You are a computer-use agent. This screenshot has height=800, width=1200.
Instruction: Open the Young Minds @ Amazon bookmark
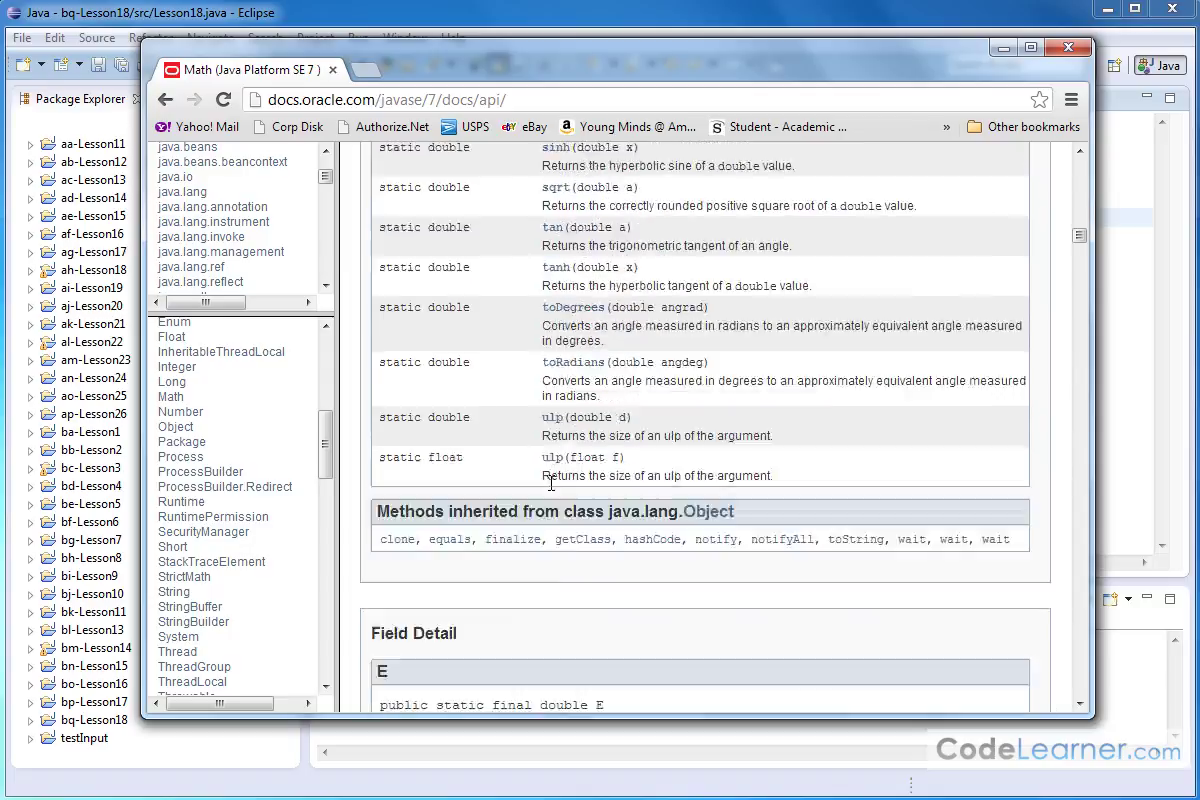point(627,127)
